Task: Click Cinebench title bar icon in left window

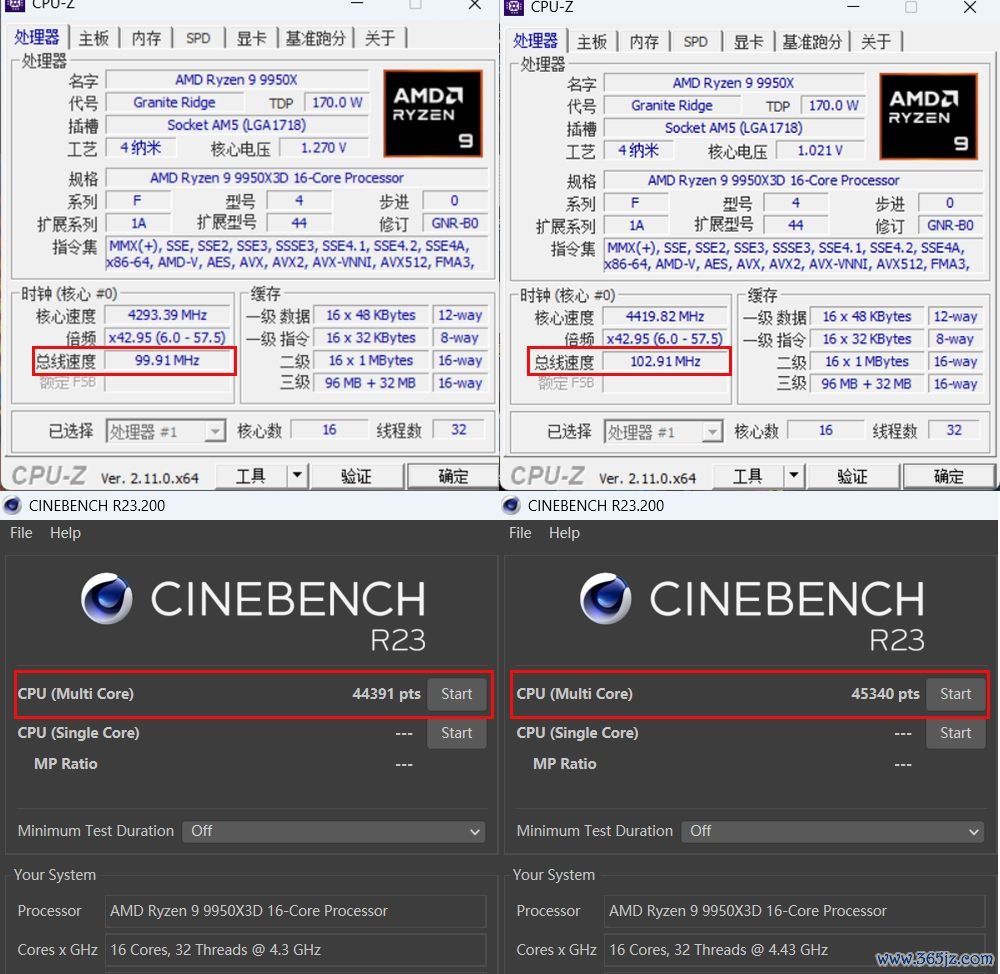Action: [12, 506]
